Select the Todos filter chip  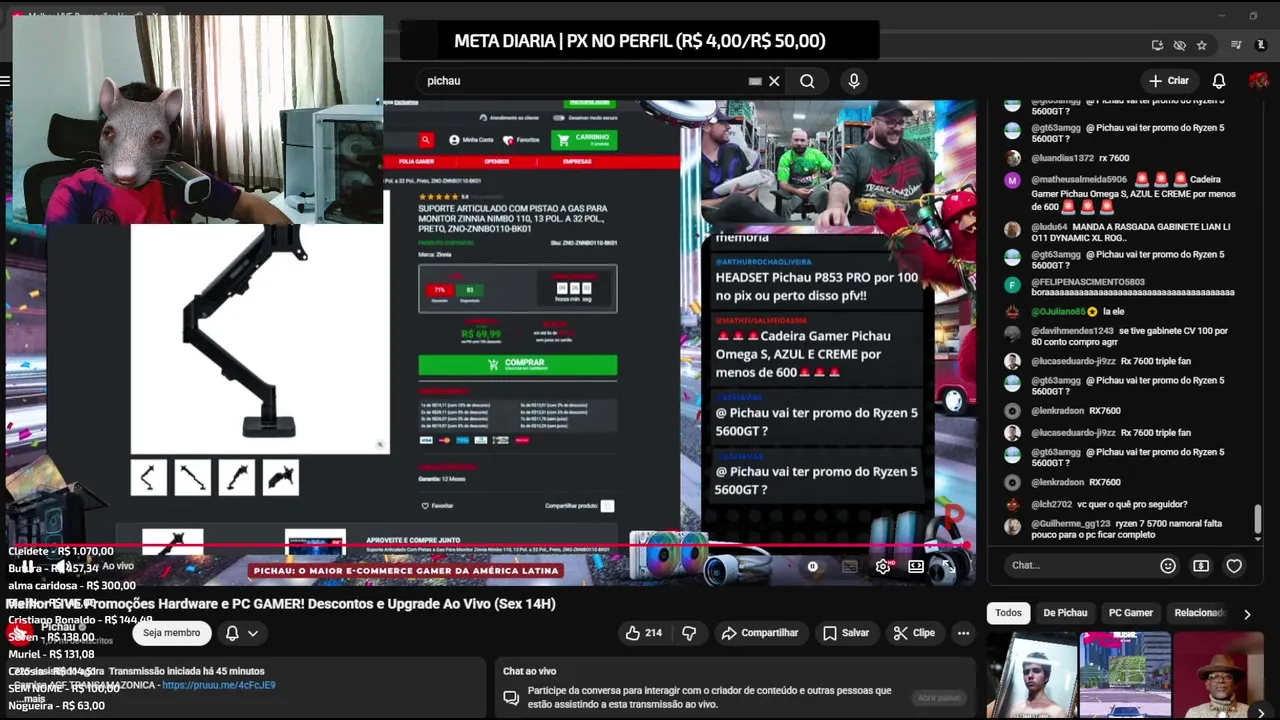point(1008,613)
